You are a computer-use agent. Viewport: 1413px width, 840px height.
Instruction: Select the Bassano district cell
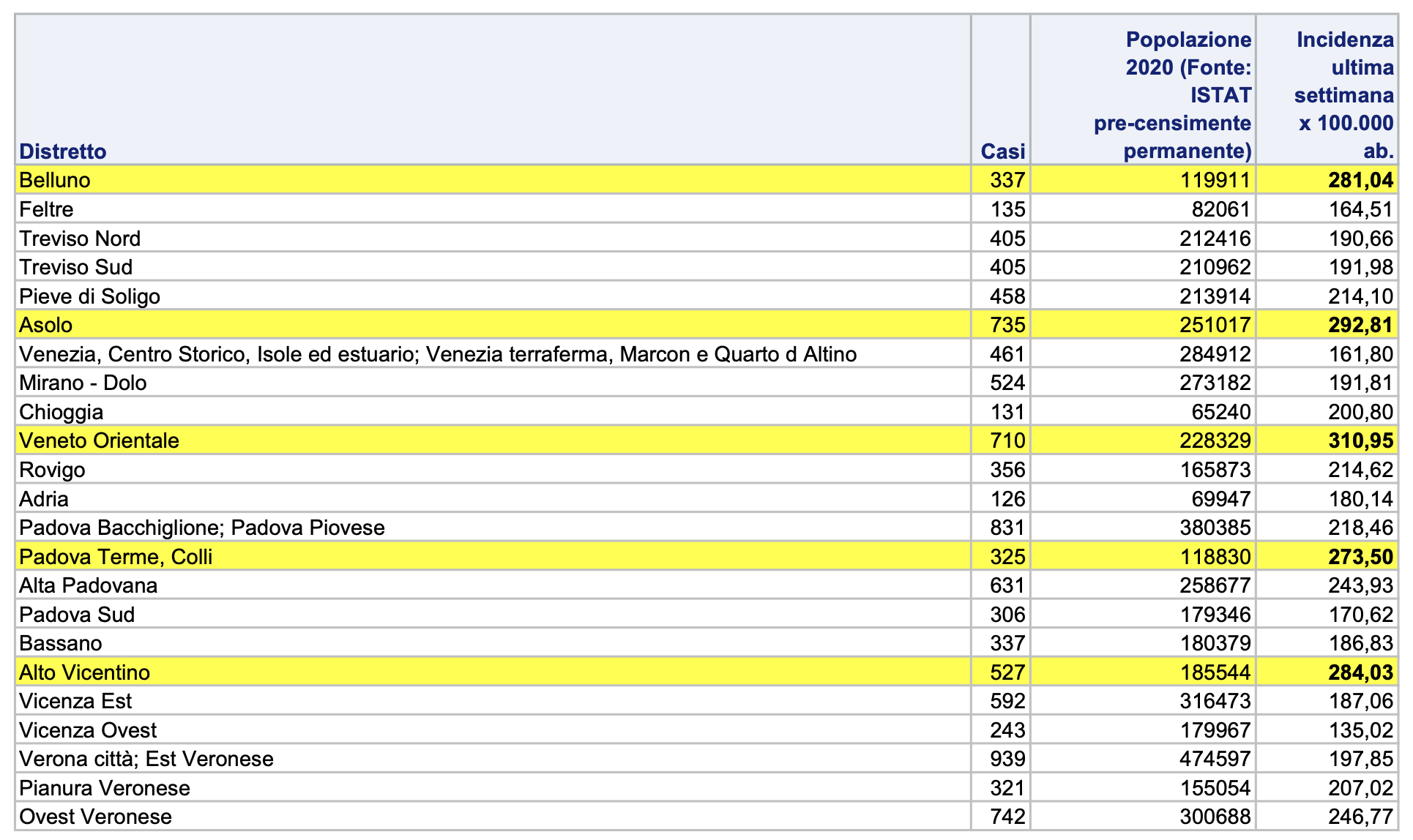(x=493, y=643)
